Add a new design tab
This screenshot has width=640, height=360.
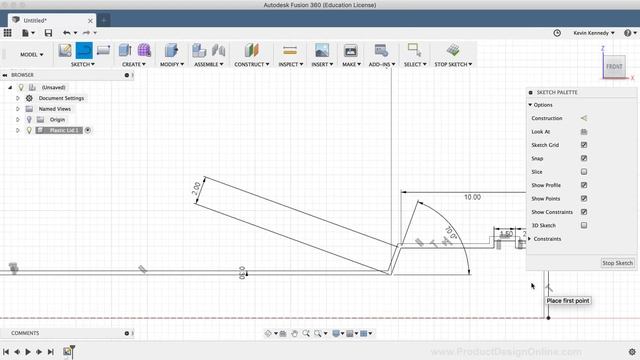(104, 20)
